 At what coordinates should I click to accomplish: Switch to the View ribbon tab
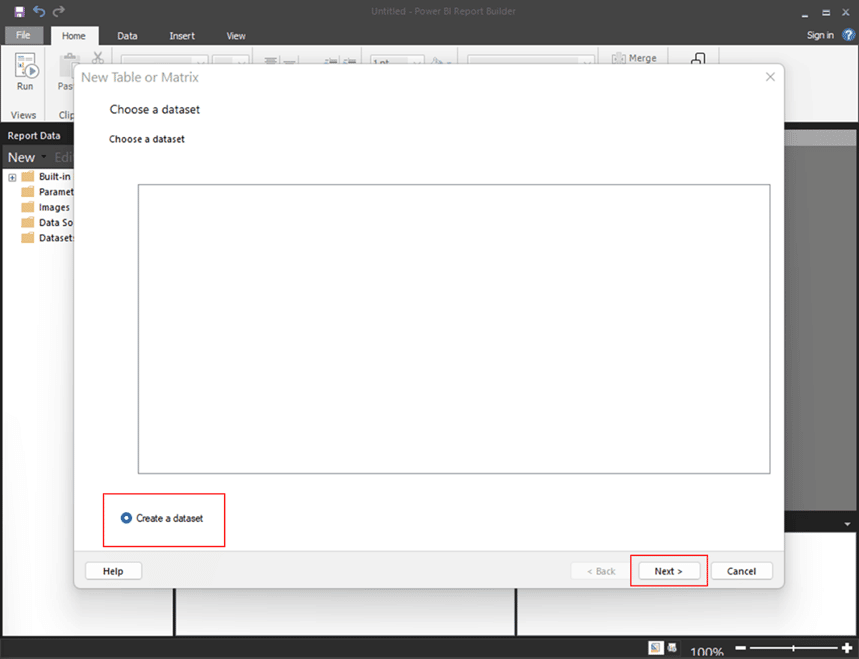click(236, 36)
